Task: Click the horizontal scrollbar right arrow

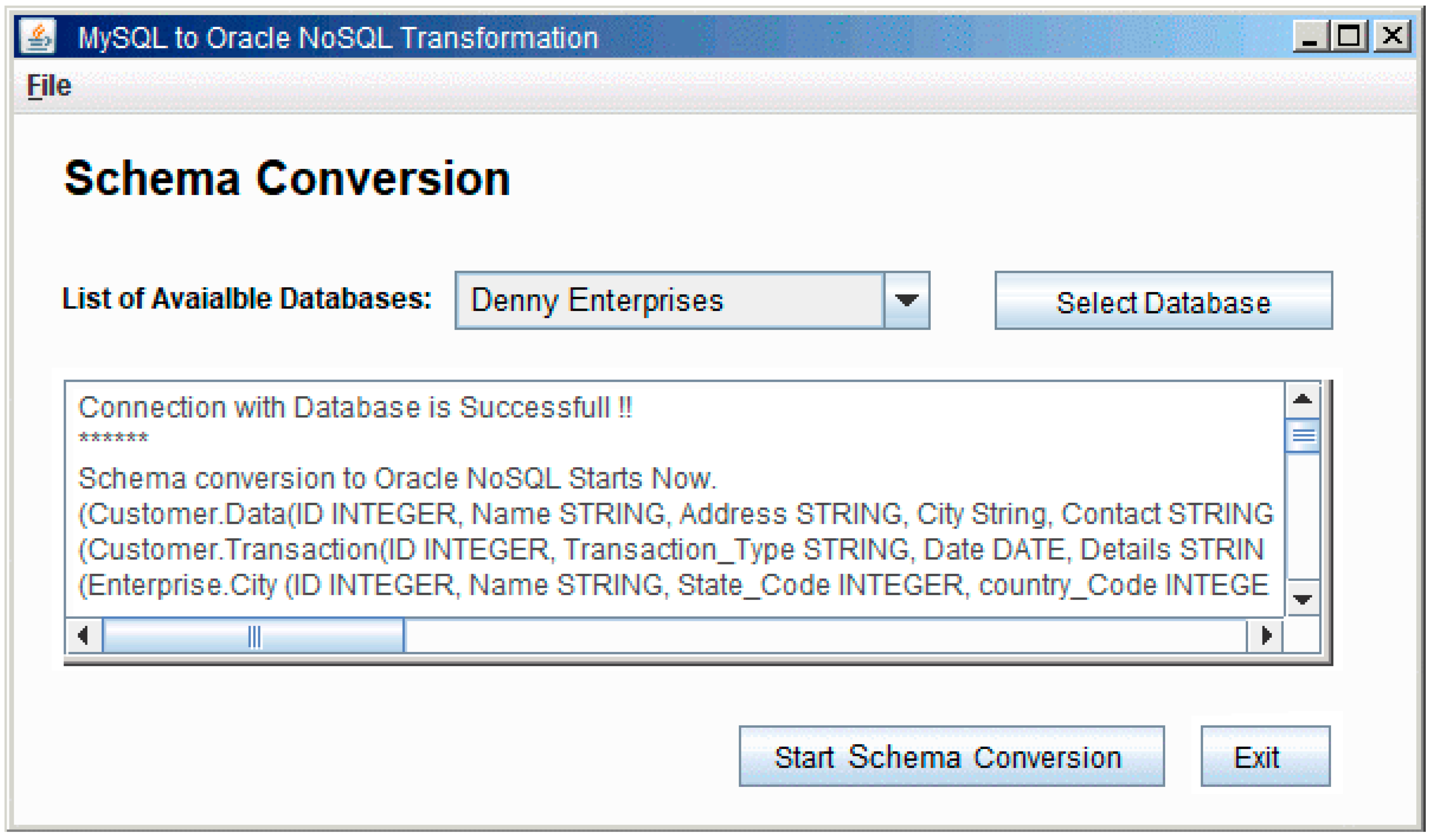Action: pyautogui.click(x=1265, y=635)
